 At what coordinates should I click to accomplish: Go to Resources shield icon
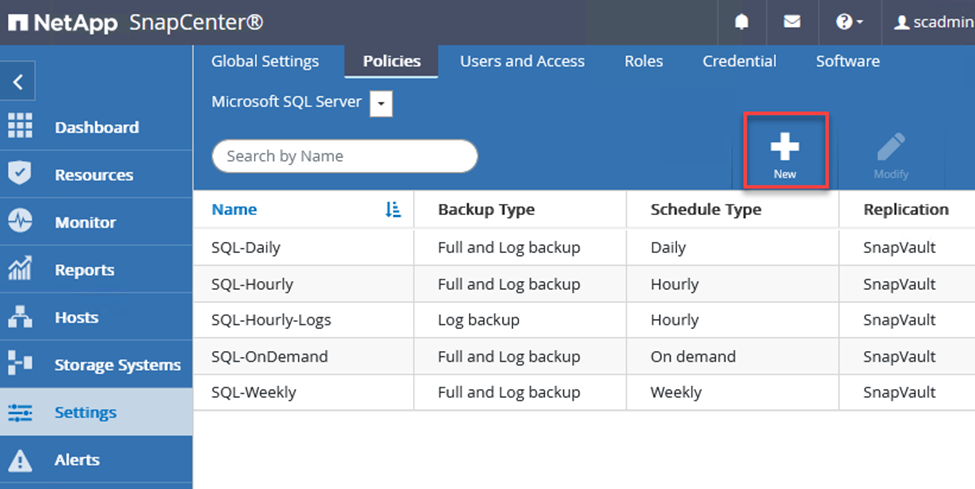click(20, 175)
